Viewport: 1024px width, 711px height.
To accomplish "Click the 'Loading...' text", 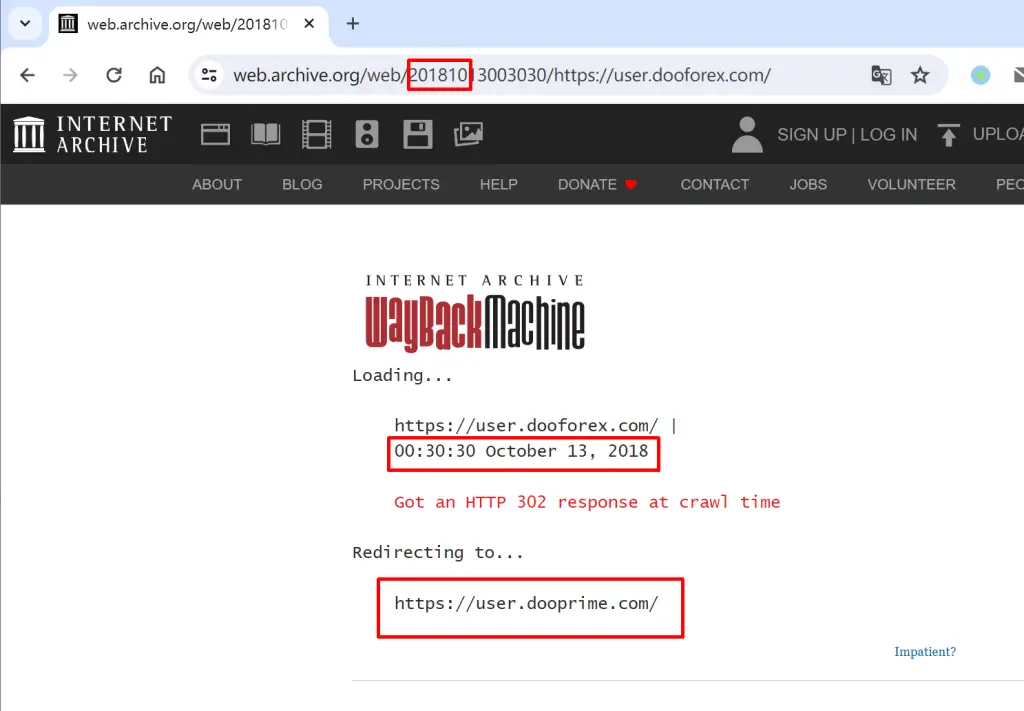I will tap(402, 375).
